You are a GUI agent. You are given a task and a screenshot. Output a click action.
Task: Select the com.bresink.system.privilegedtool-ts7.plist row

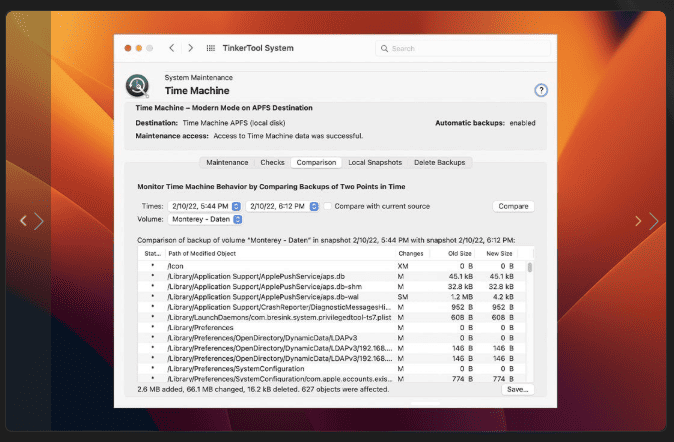(332, 318)
